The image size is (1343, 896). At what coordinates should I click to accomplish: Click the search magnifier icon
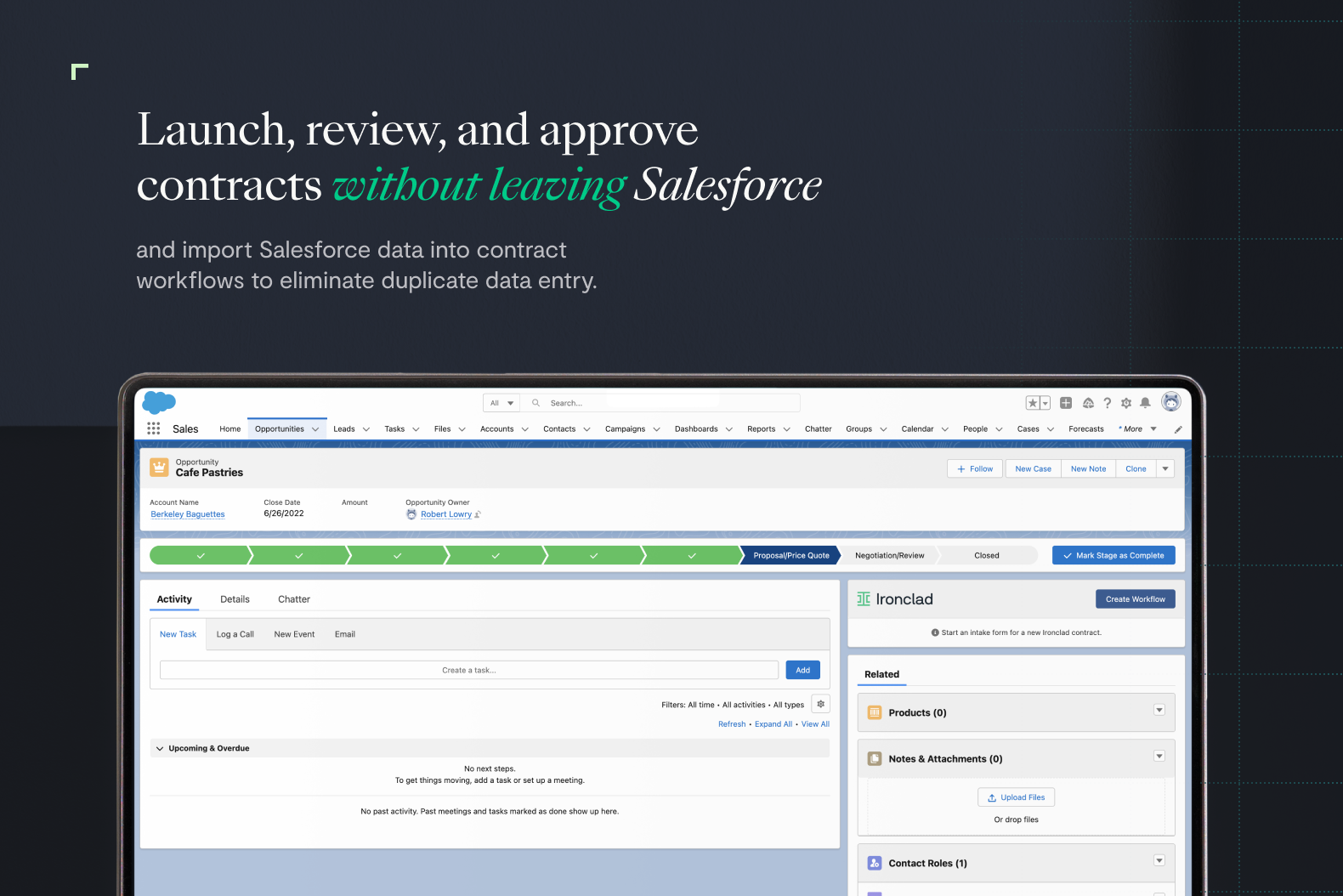point(536,403)
